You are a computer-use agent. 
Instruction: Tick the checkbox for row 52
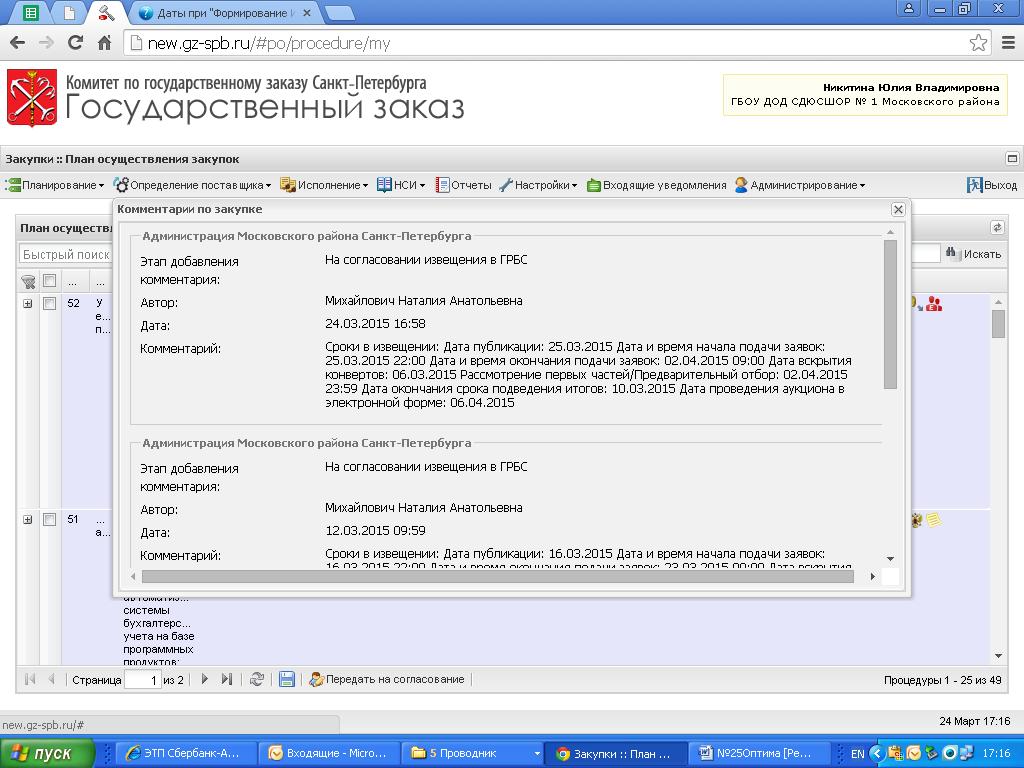click(x=50, y=304)
